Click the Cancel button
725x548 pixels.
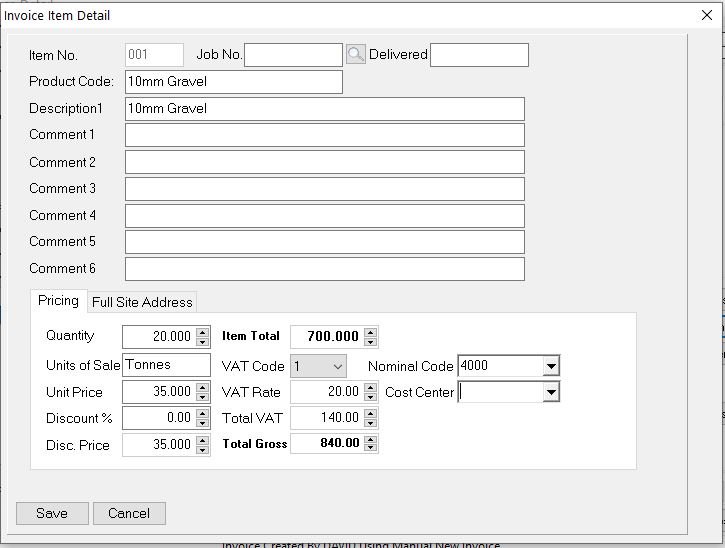coord(129,513)
